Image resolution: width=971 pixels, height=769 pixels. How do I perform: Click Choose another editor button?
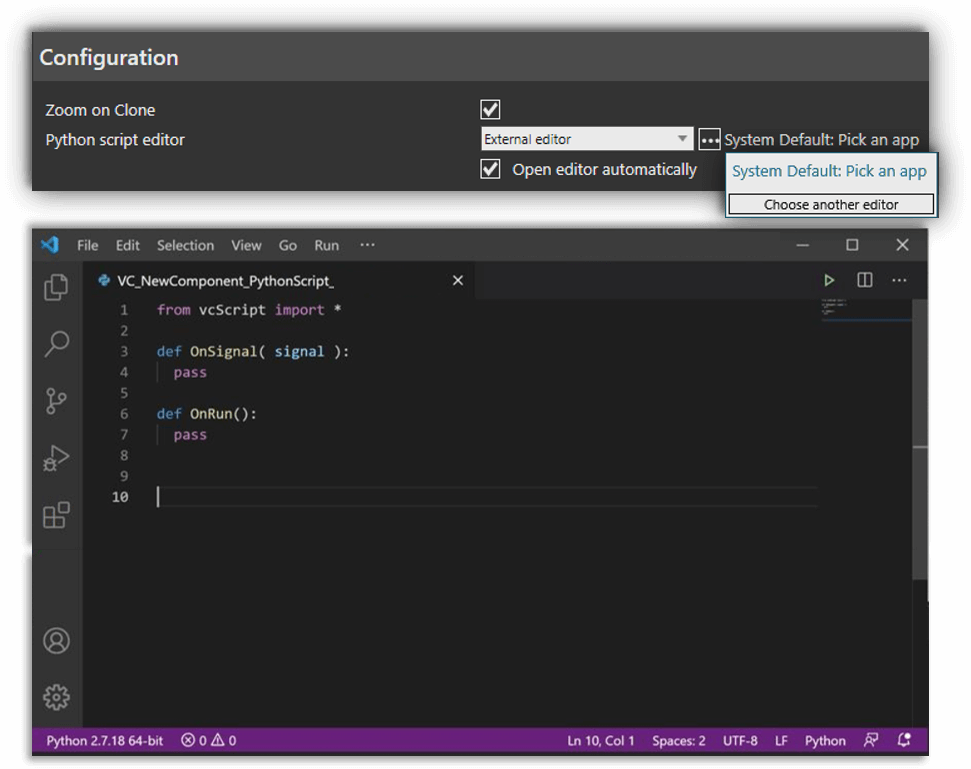pyautogui.click(x=831, y=204)
